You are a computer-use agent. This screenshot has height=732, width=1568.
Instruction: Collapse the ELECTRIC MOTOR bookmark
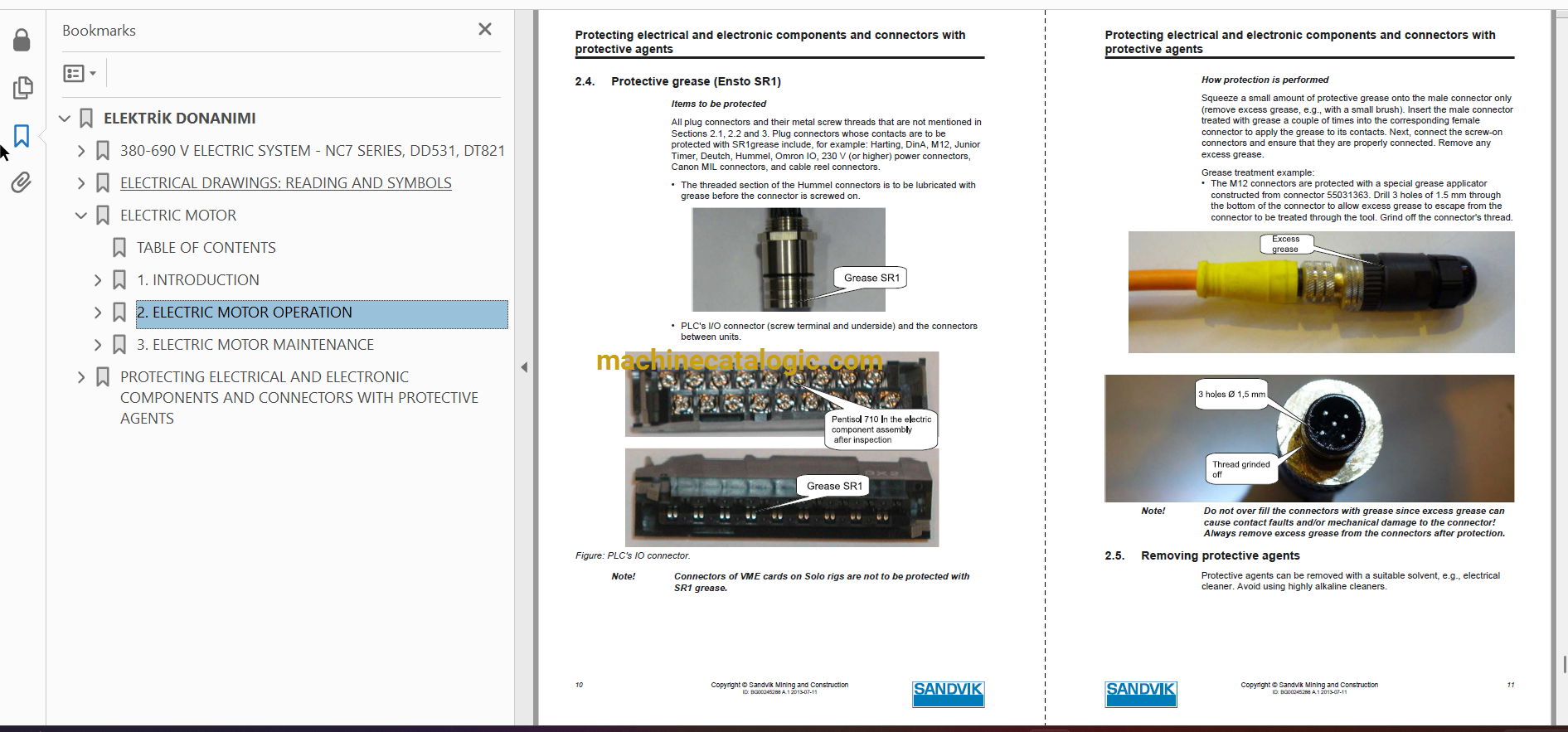pos(80,216)
